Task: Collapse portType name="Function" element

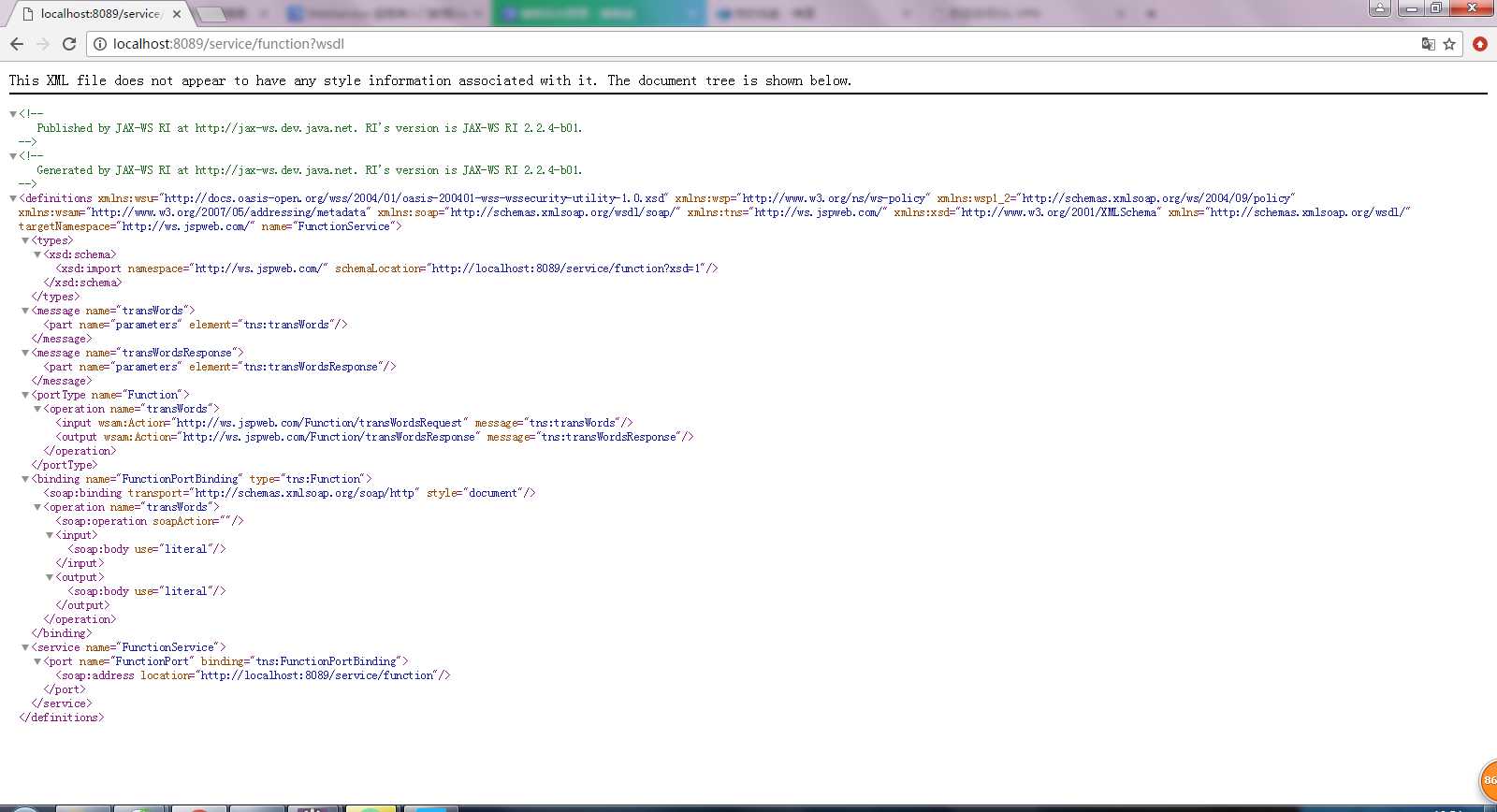Action: pyautogui.click(x=25, y=395)
